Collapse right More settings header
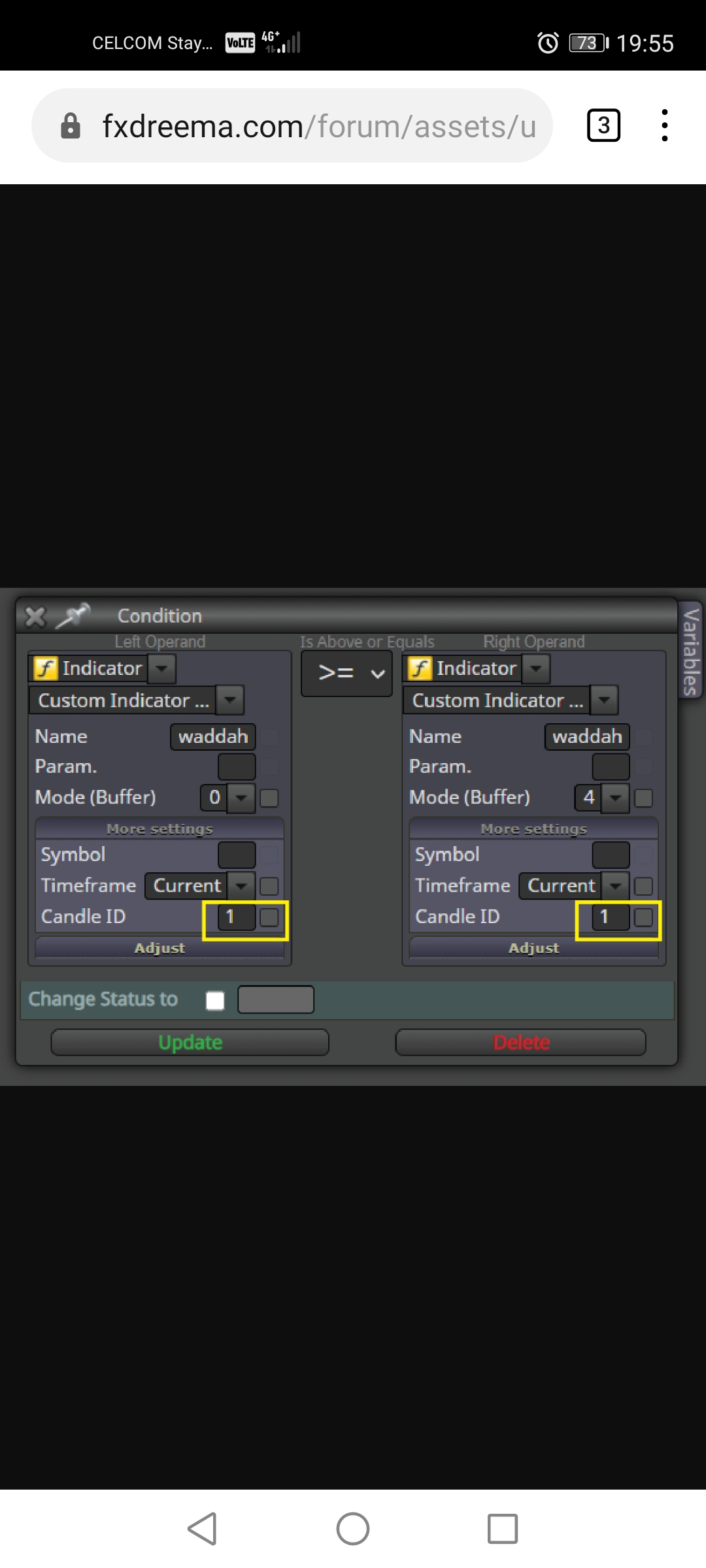706x1568 pixels. click(x=533, y=828)
